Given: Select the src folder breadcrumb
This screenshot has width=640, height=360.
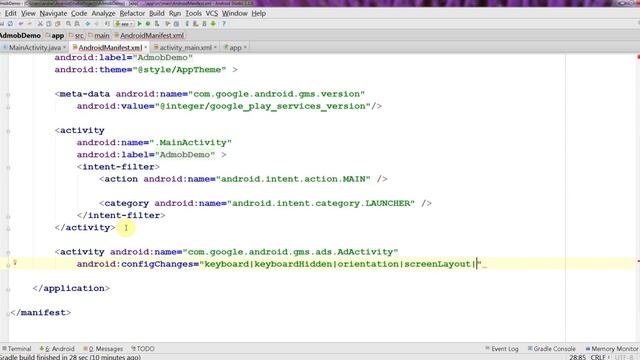Looking at the screenshot, I should [x=77, y=36].
